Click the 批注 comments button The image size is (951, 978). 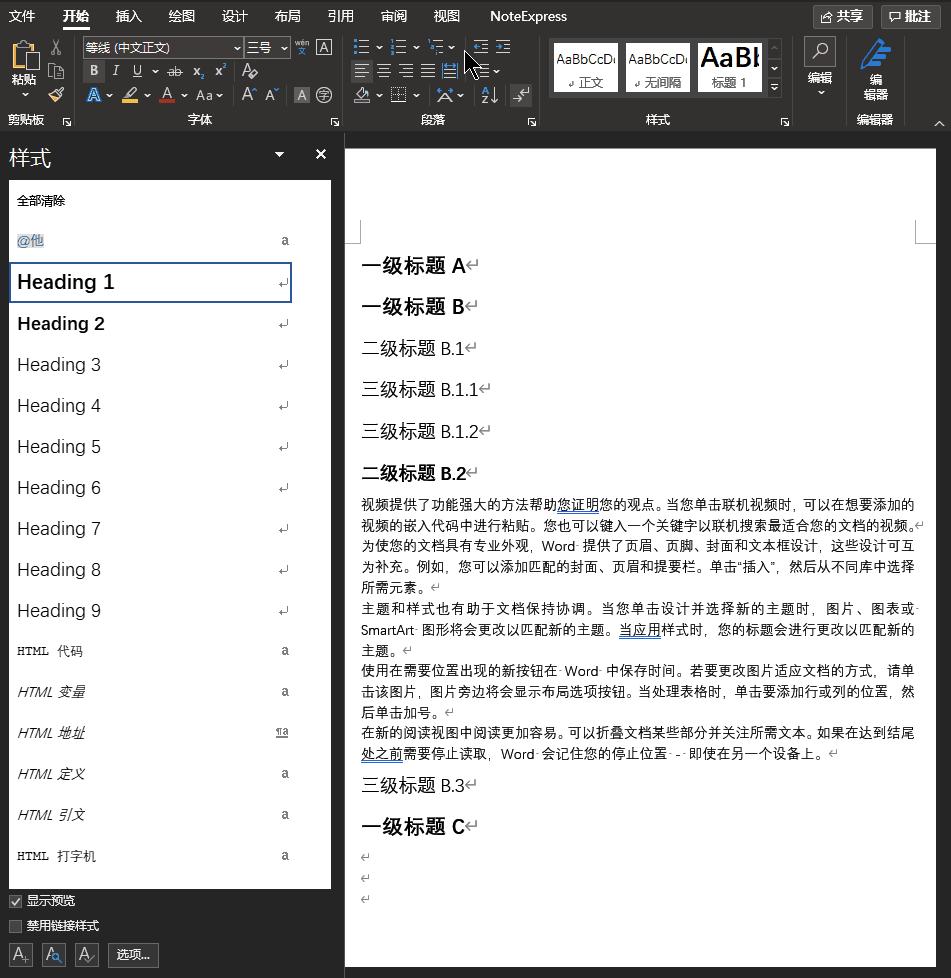point(910,16)
